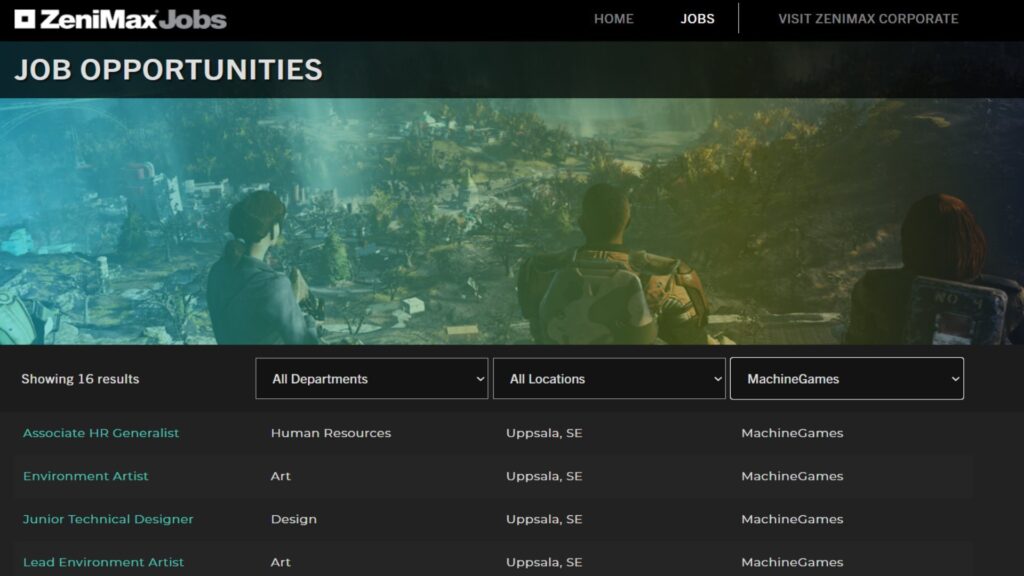Click 'MachineGames' in Junior Technical Designer row

point(792,519)
